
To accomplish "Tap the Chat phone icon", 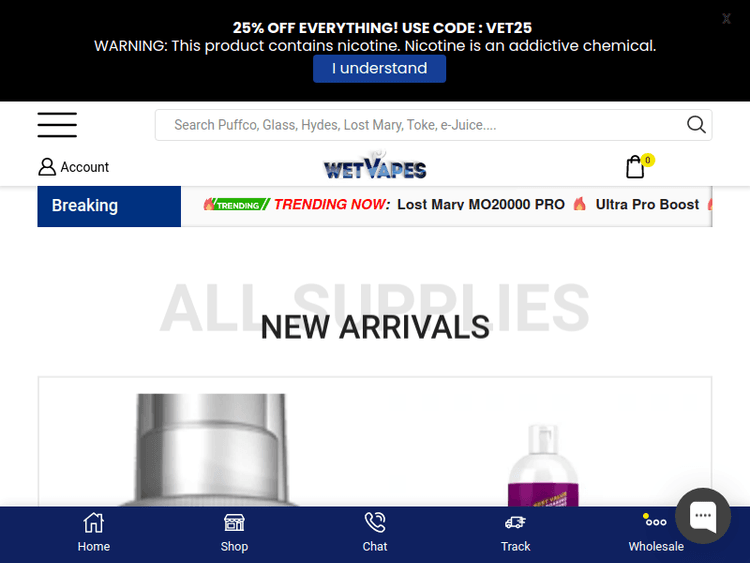I will click(375, 522).
